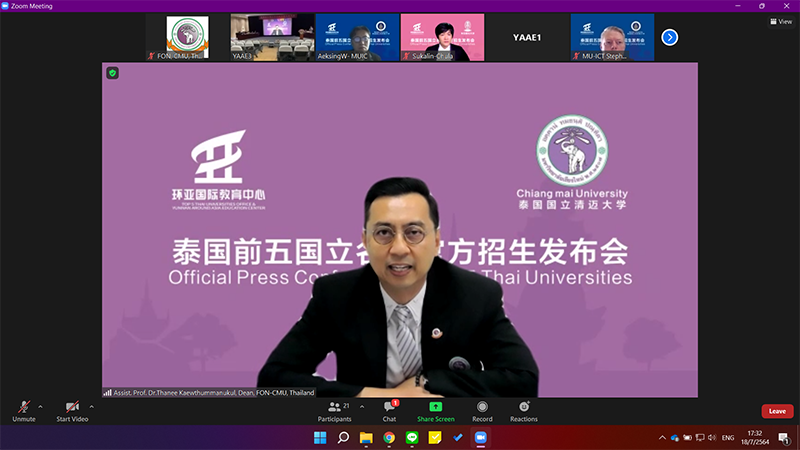Open the Windows Start menu
Screen dimensions: 800x450
click(x=320, y=438)
